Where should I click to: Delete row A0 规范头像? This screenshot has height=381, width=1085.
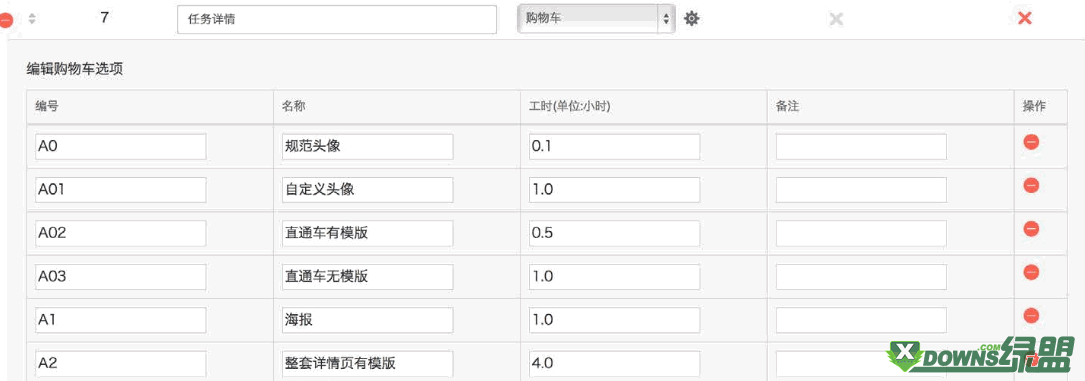pyautogui.click(x=1031, y=142)
